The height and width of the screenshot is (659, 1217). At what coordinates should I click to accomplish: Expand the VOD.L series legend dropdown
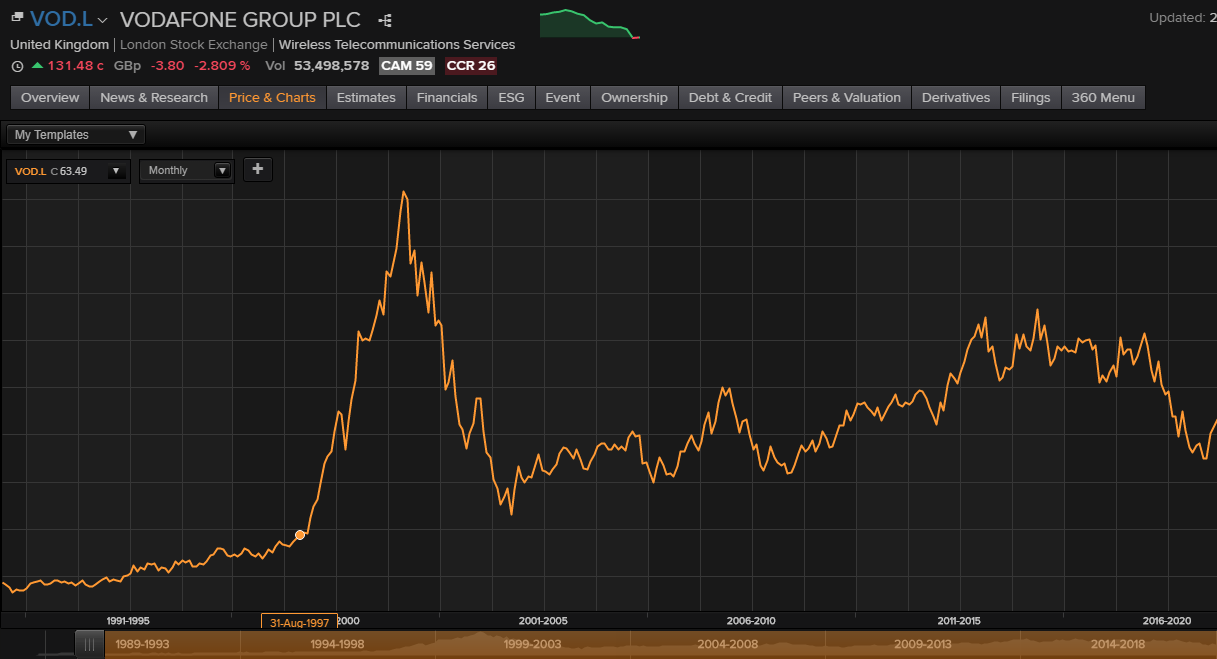click(116, 171)
